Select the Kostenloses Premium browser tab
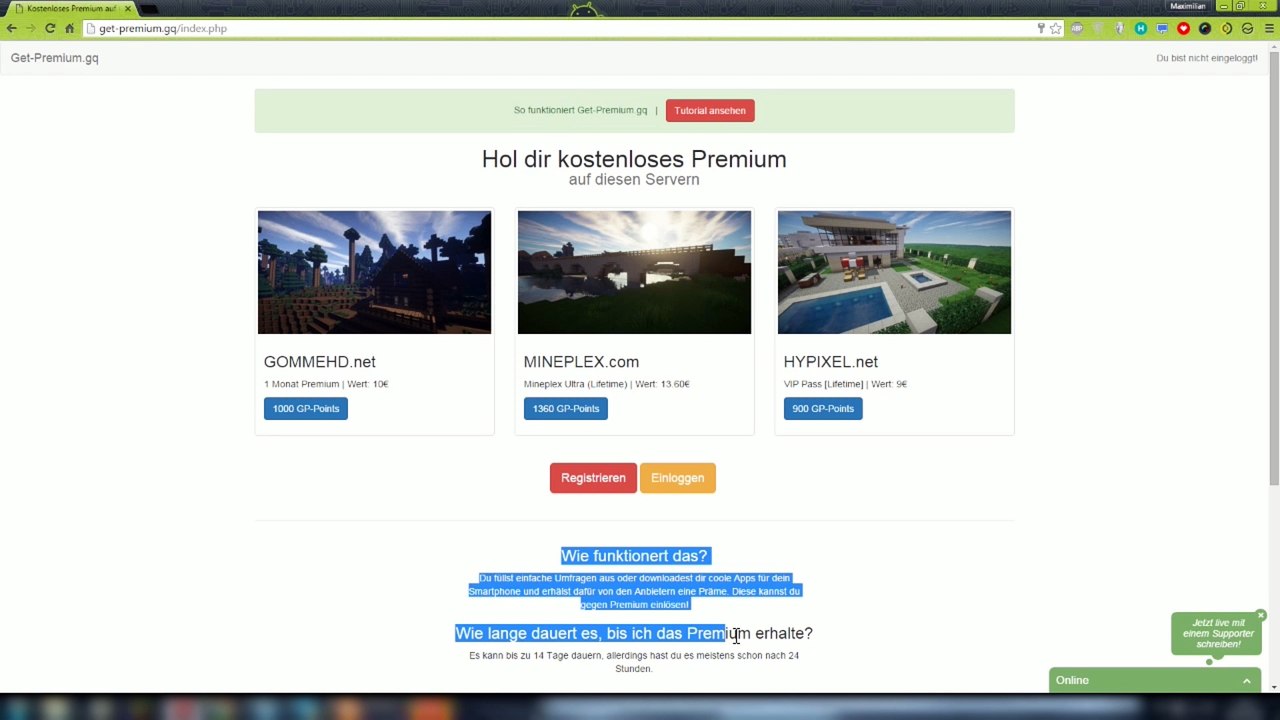Screen dimensions: 1280x720 click(x=70, y=8)
